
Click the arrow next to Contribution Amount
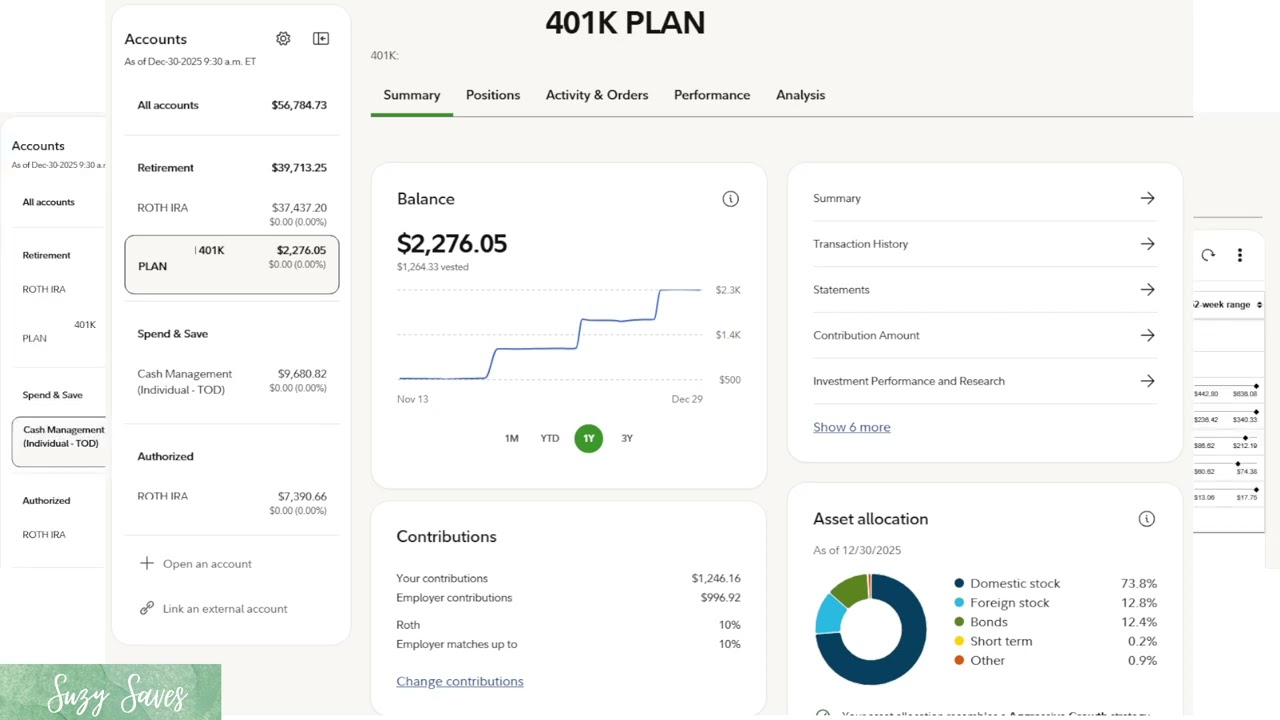[1147, 335]
